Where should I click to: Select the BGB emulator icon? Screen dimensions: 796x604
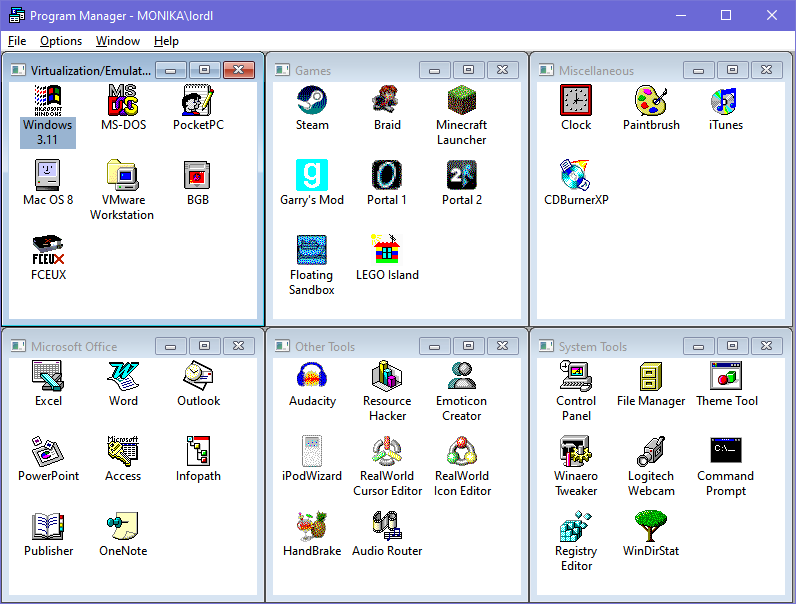pos(198,175)
